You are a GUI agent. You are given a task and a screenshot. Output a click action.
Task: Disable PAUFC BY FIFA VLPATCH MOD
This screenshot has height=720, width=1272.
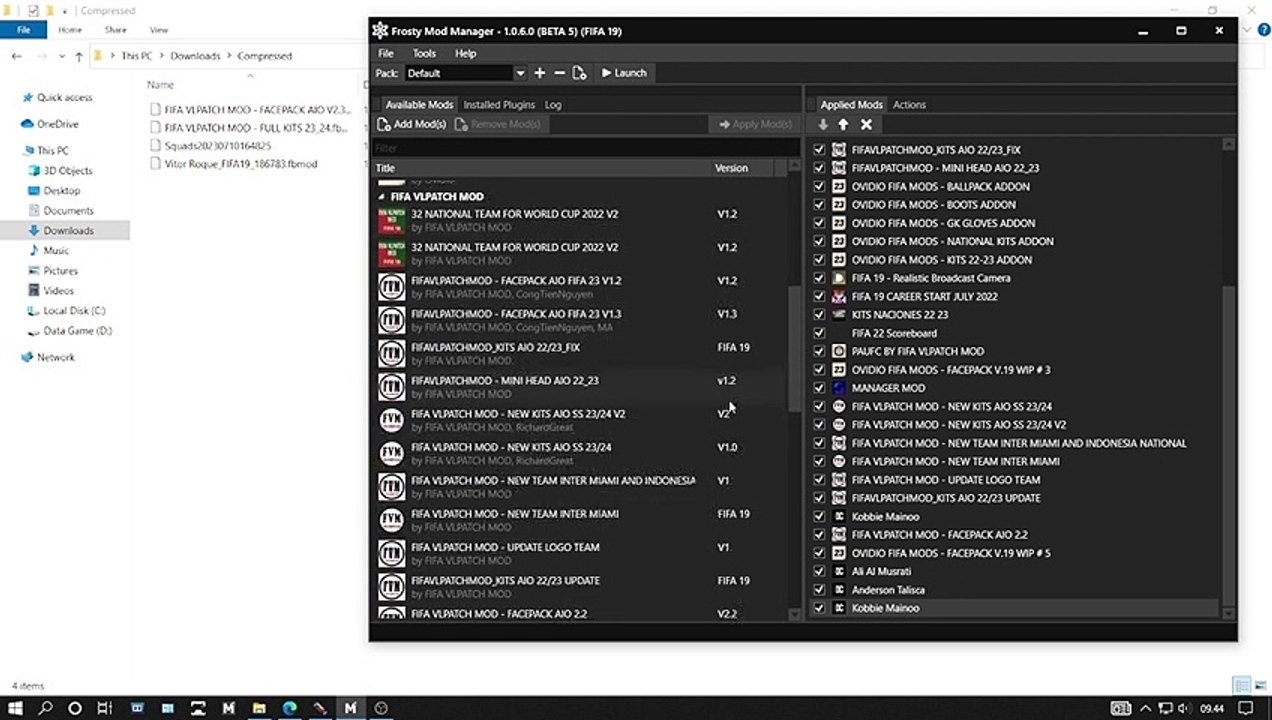pyautogui.click(x=819, y=351)
